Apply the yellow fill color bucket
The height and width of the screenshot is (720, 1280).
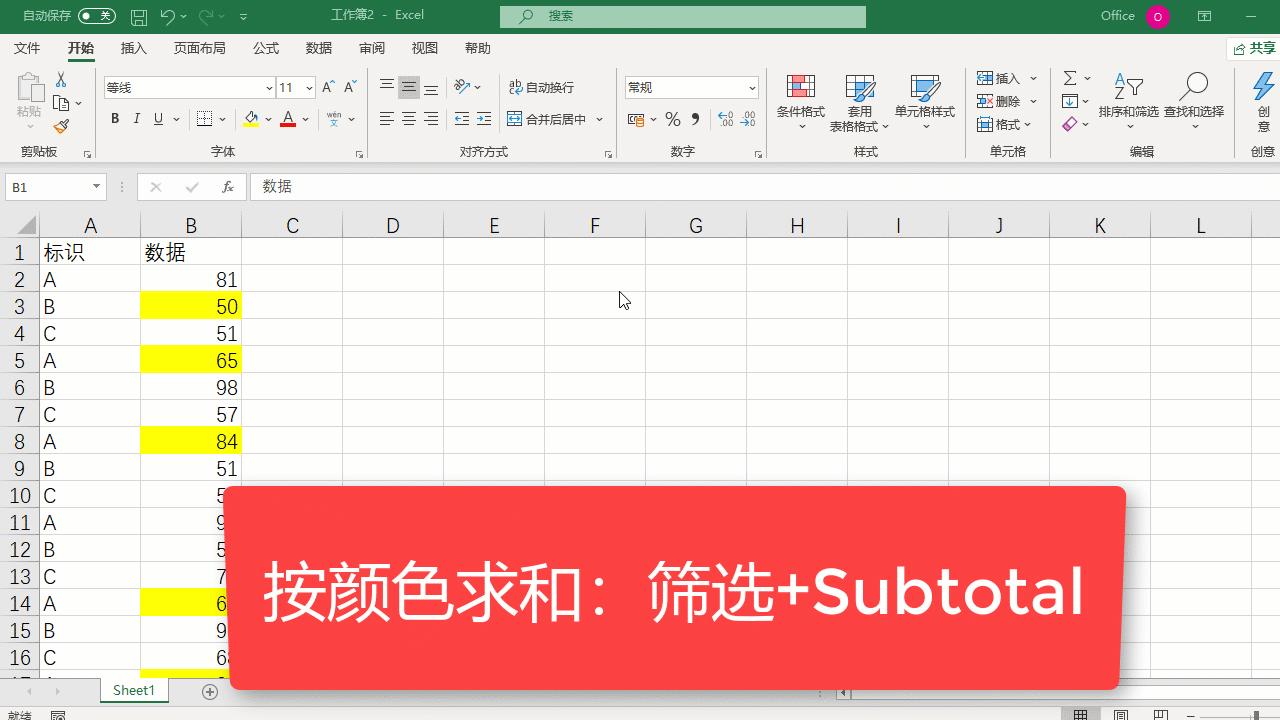click(251, 119)
